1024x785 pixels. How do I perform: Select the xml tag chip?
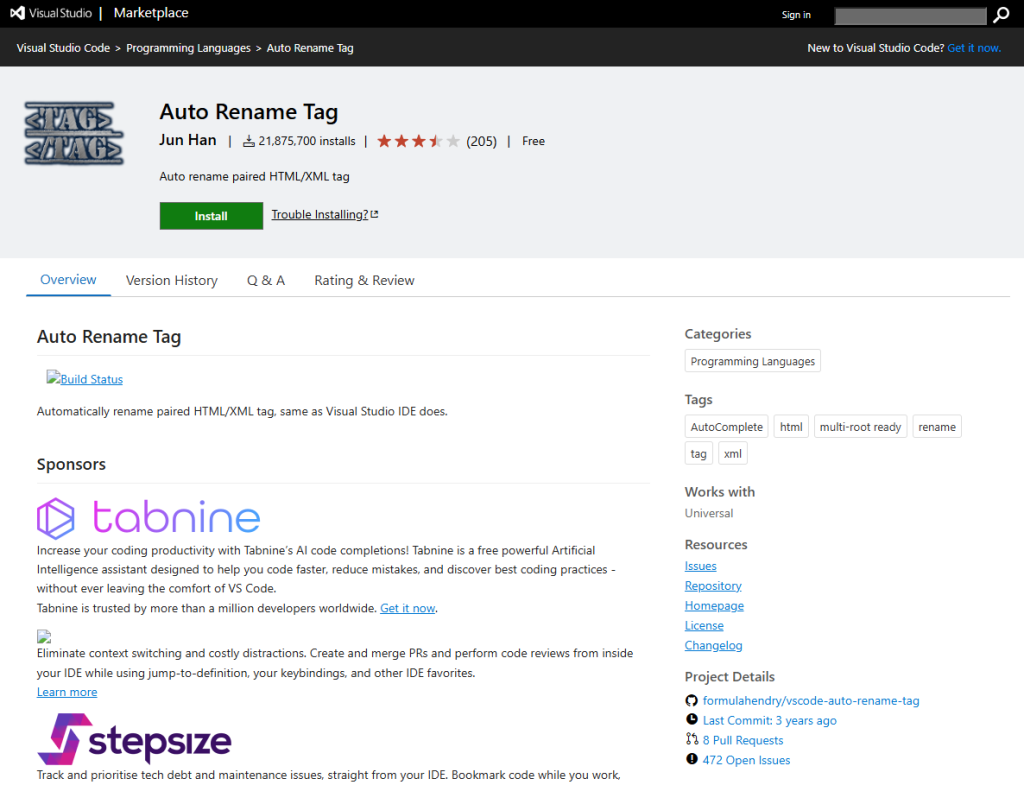coord(733,453)
